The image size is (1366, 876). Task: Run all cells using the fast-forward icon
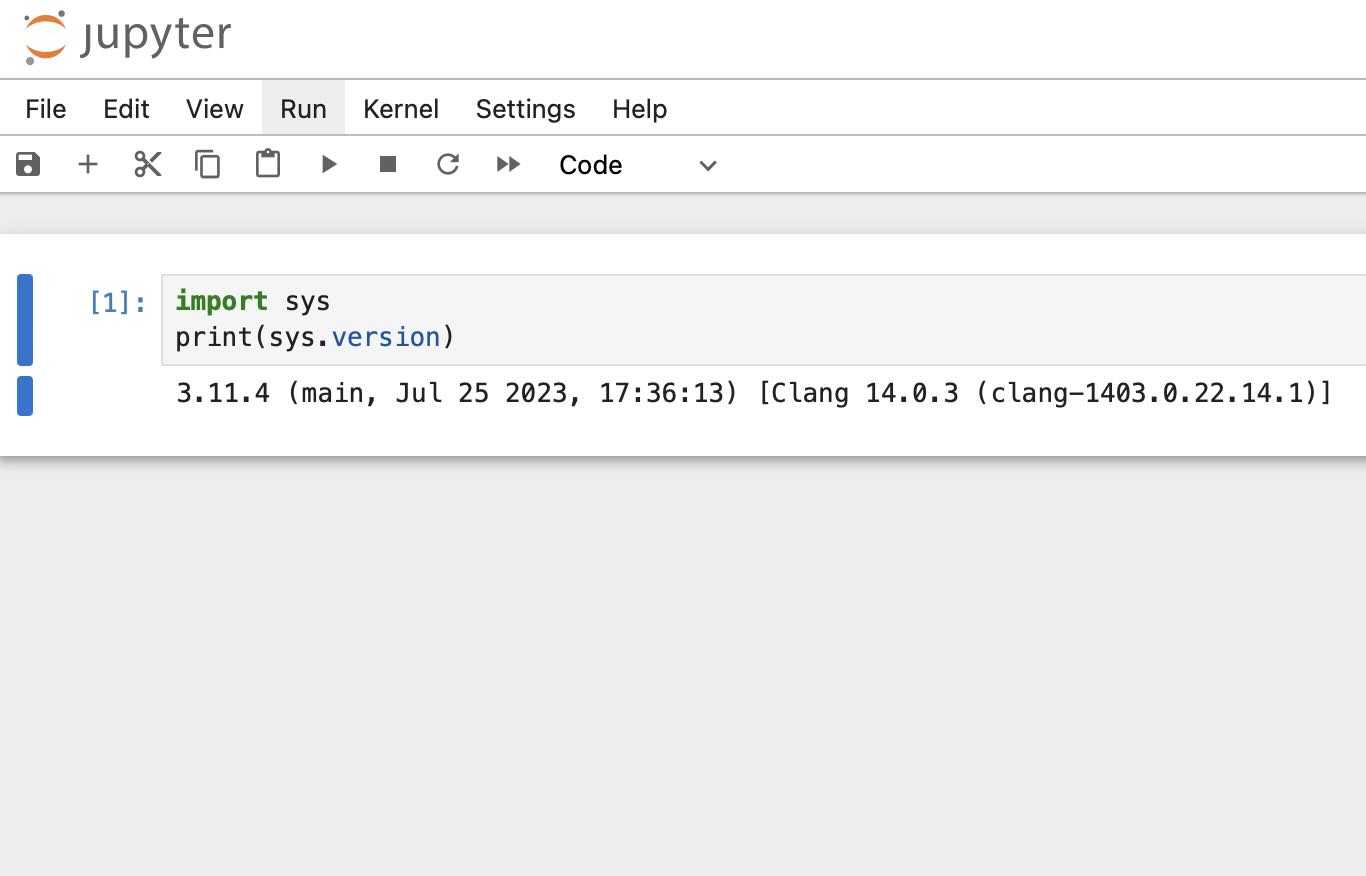pos(507,164)
